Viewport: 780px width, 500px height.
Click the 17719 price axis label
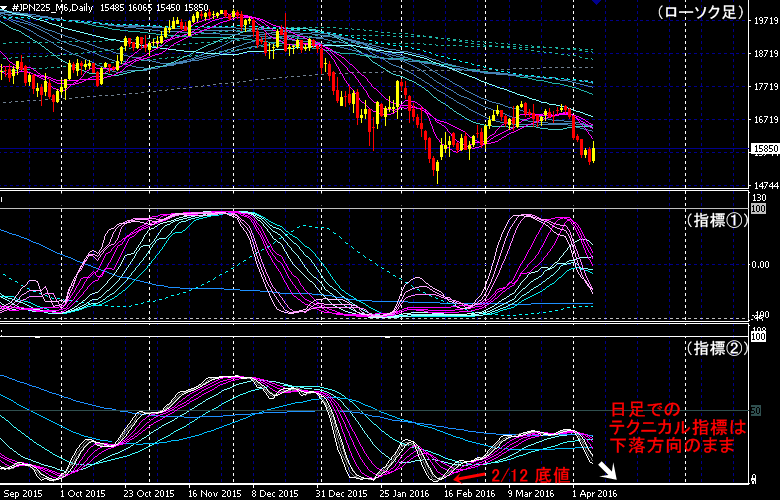pyautogui.click(x=766, y=87)
